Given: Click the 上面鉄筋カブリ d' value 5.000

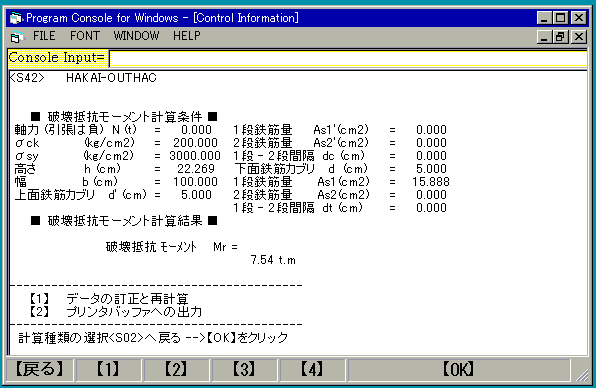Looking at the screenshot, I should [x=196, y=195].
